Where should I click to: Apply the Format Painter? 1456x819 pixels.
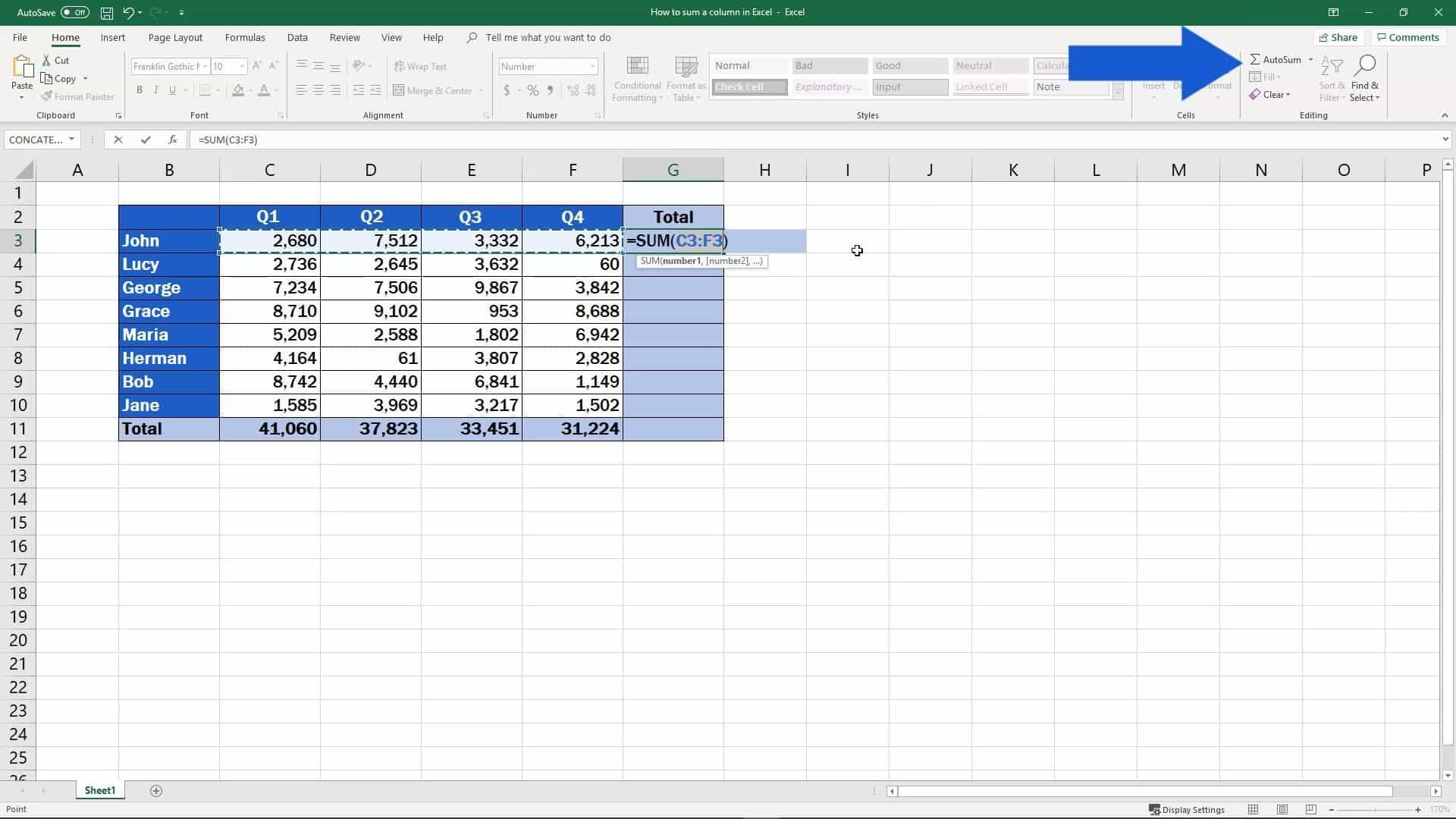(x=78, y=96)
